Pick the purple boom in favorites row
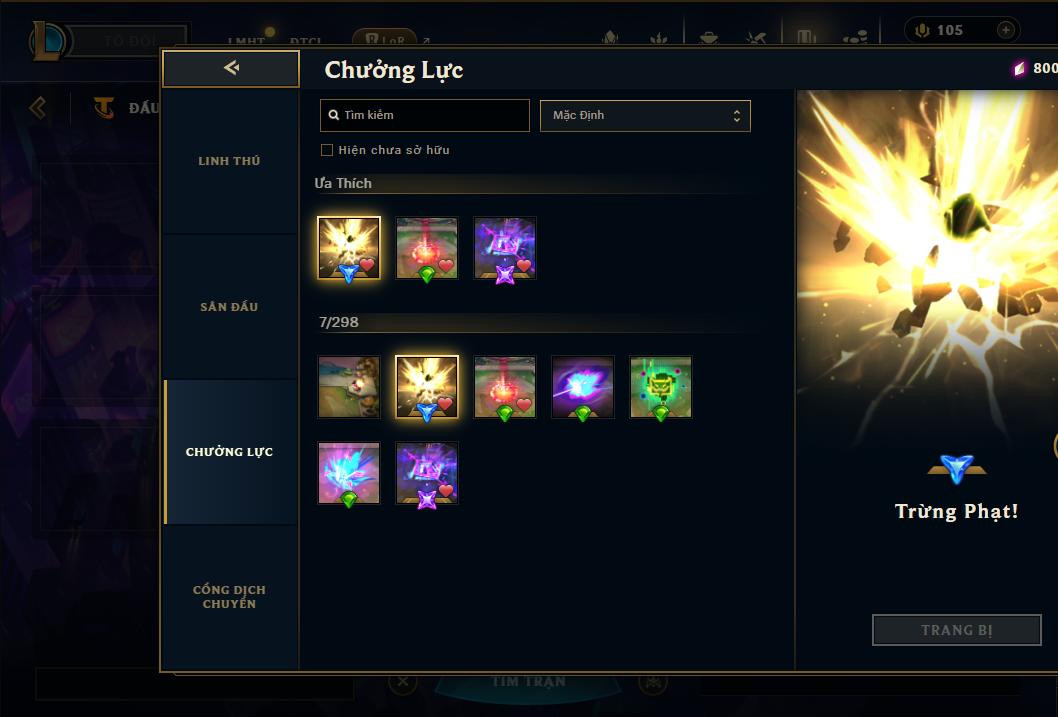 [x=505, y=248]
